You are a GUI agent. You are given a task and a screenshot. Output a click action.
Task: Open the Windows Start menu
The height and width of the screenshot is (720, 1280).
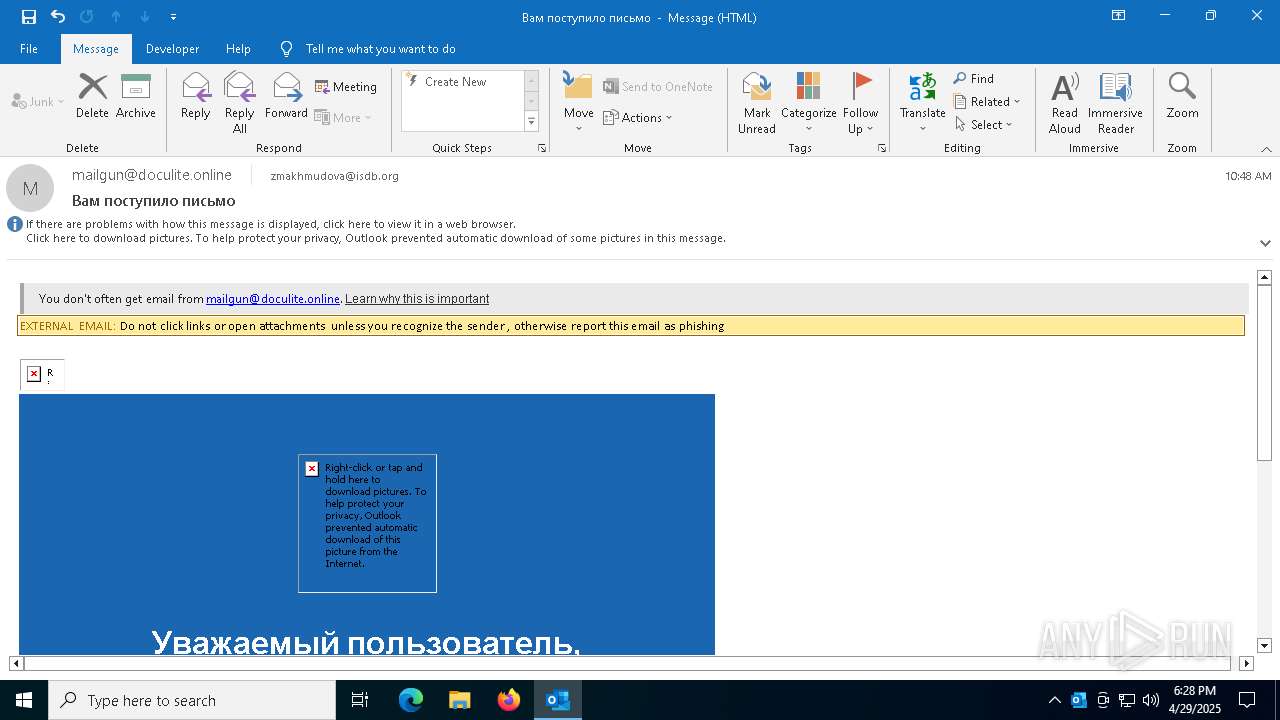coord(24,700)
